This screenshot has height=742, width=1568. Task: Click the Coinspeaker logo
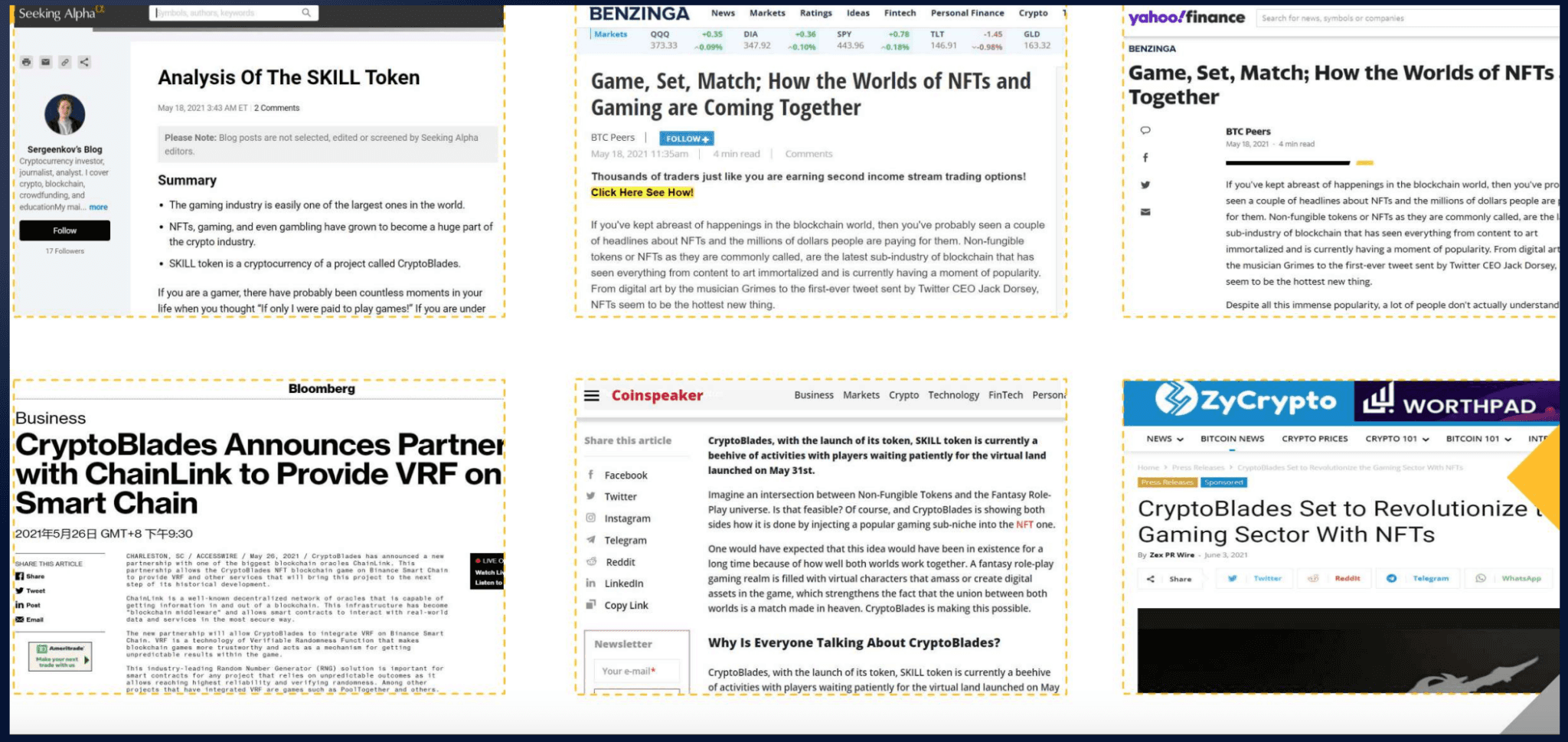pyautogui.click(x=657, y=396)
